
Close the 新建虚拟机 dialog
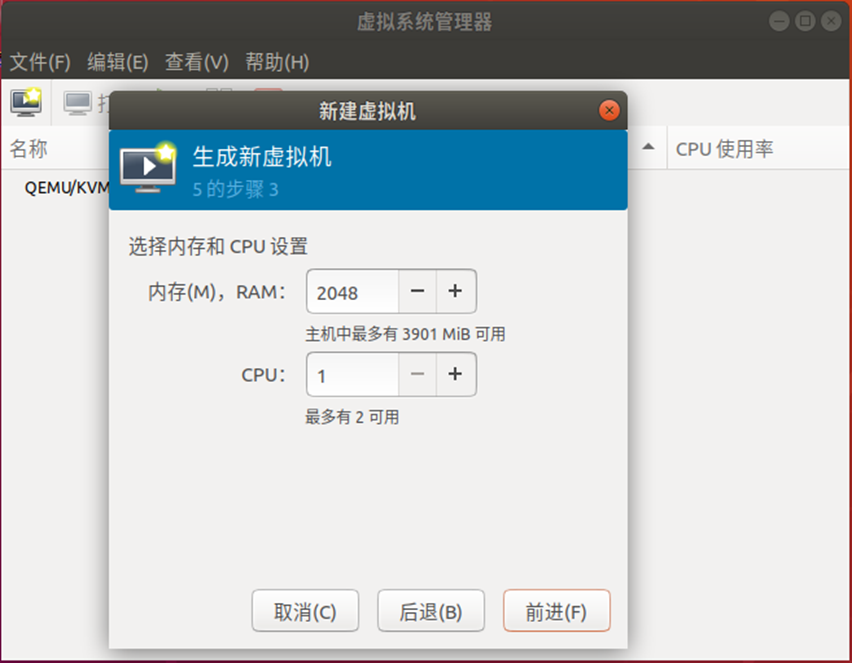point(609,110)
